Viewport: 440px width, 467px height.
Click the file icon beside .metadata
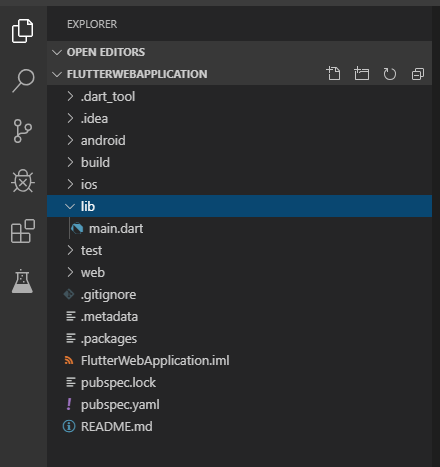coord(71,316)
